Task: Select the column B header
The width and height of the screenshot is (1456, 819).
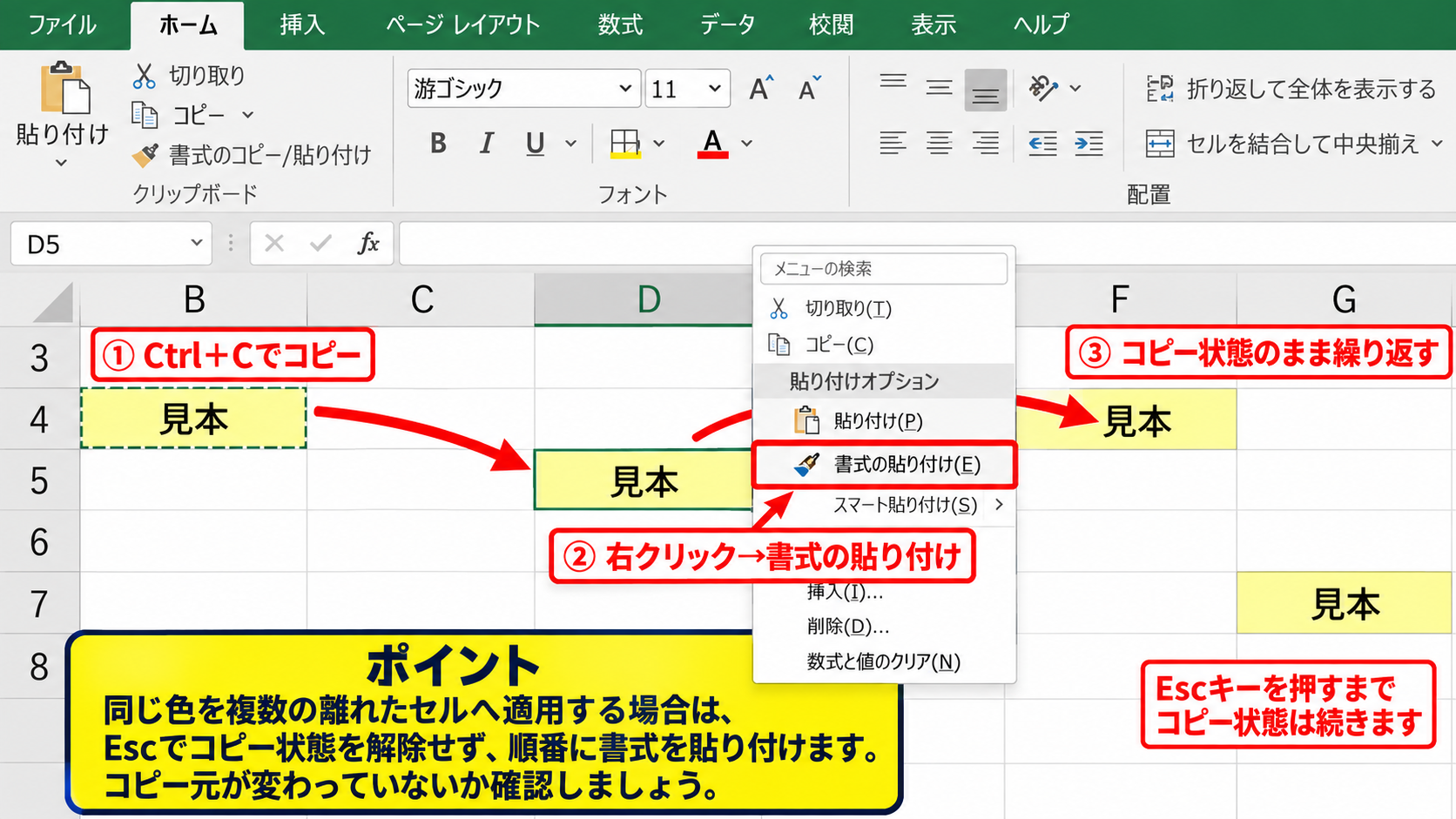Action: coord(193,299)
